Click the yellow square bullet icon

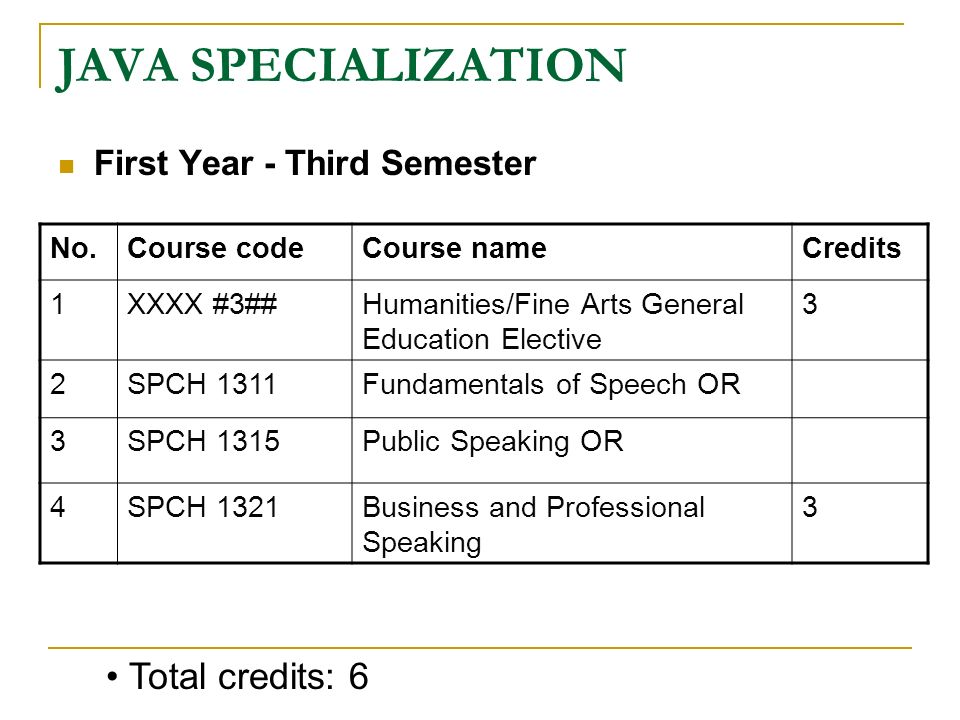[x=67, y=167]
